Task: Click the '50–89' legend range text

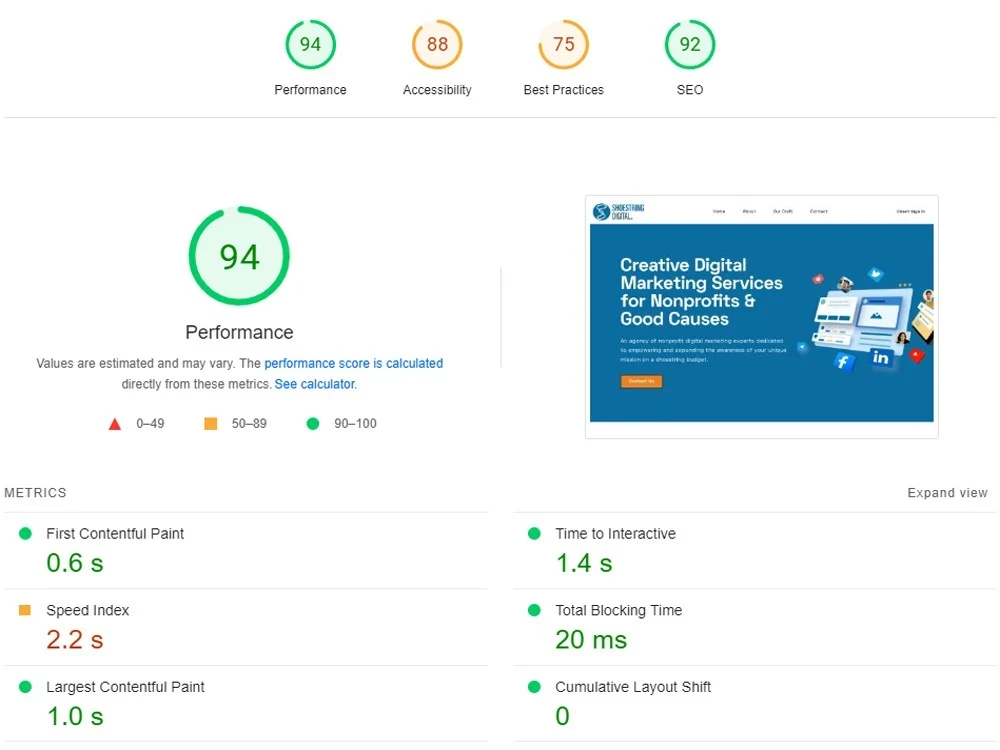Action: (x=249, y=423)
